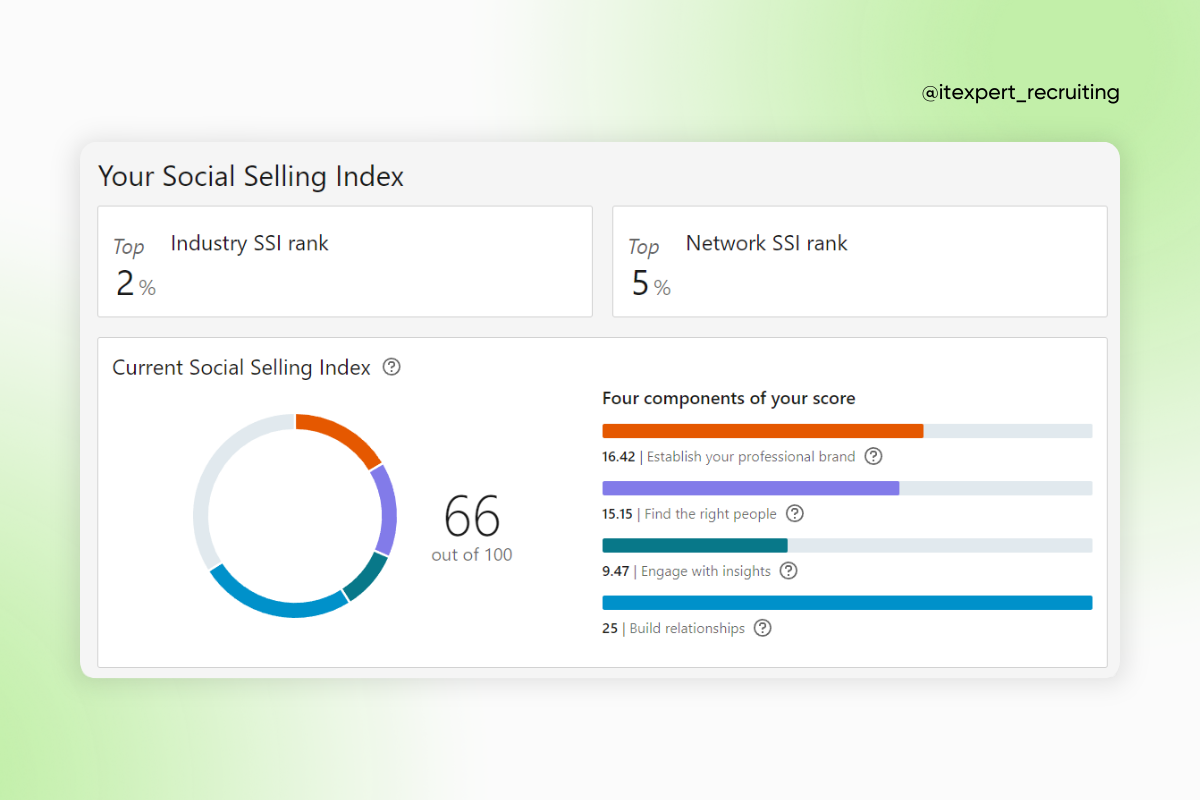Screen dimensions: 1200x800
Task: Click the purple Find the right people bar
Action: 750,488
